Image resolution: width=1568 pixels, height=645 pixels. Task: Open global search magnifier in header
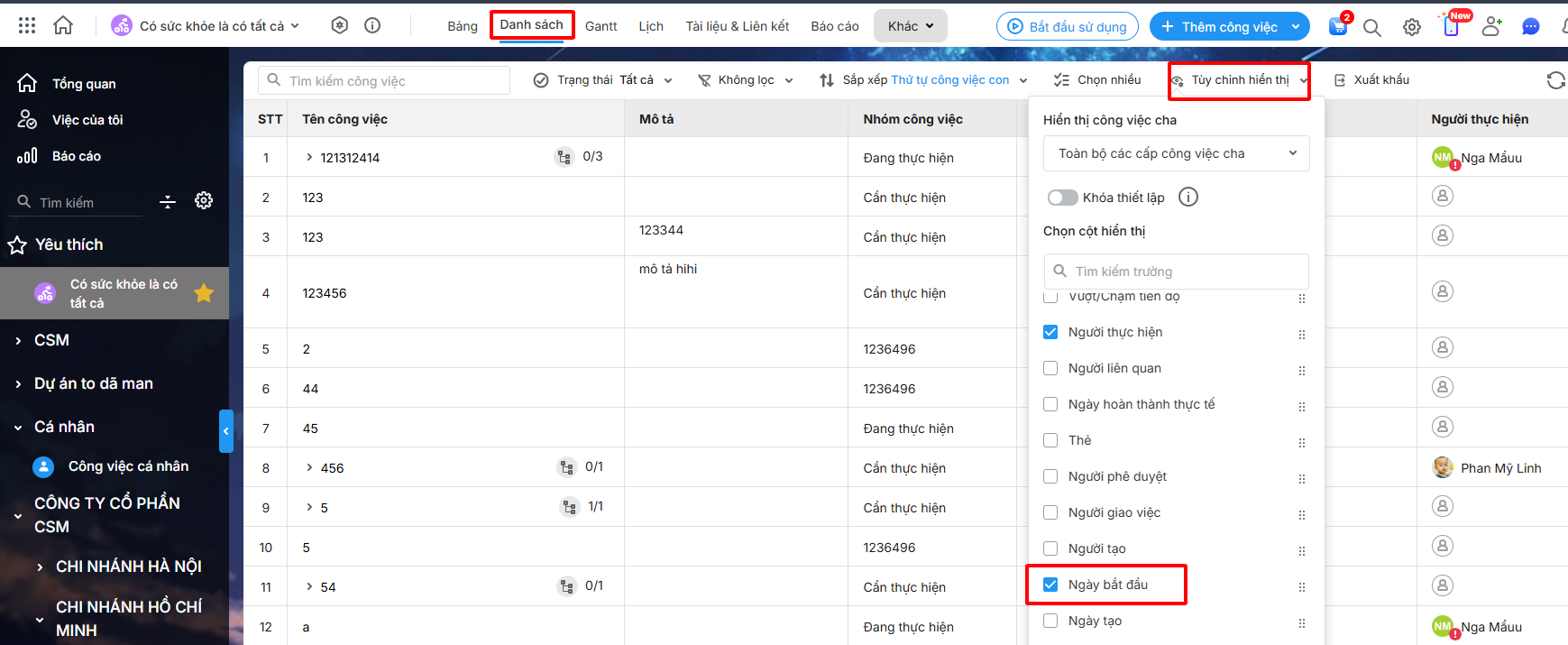pos(1372,27)
